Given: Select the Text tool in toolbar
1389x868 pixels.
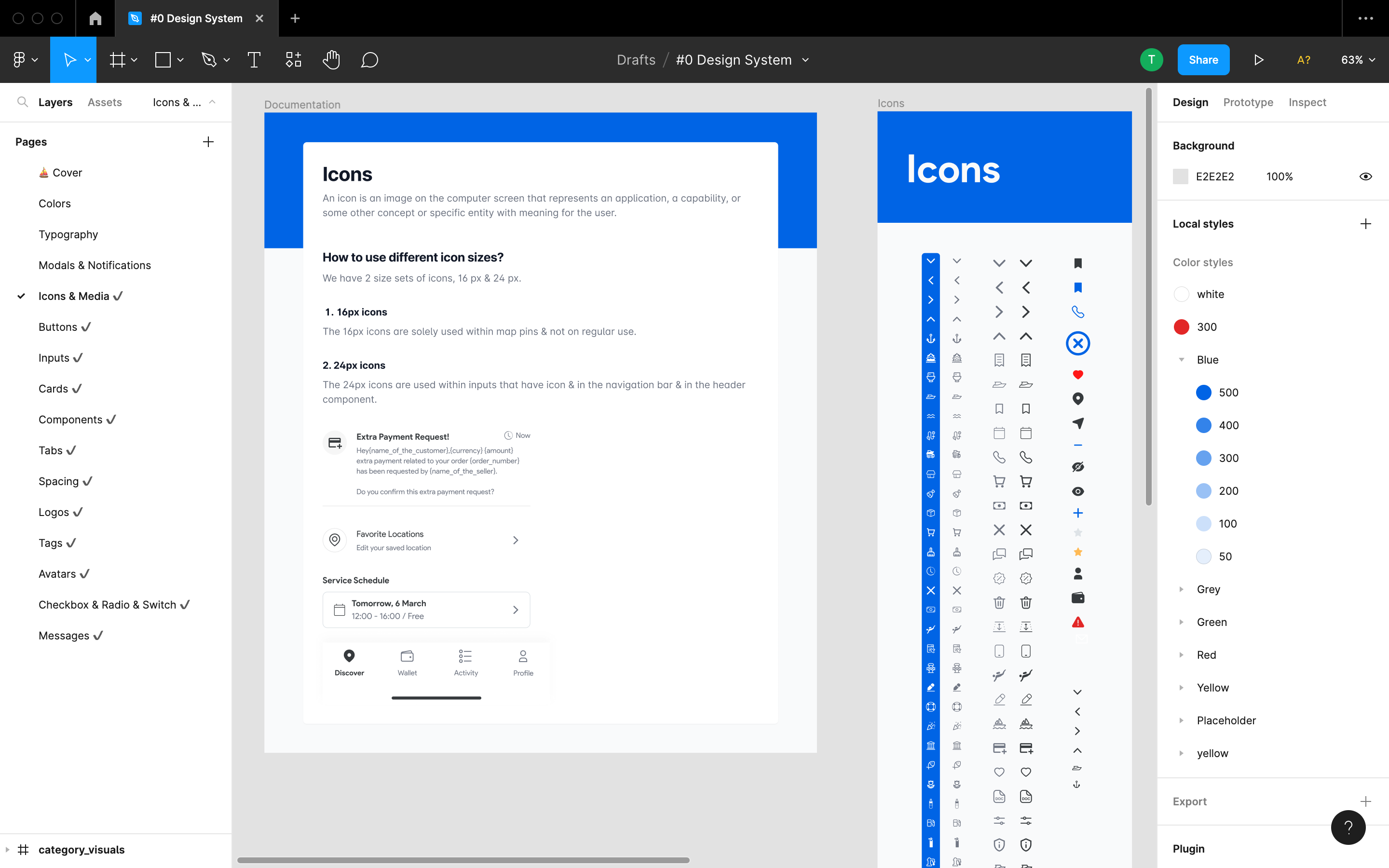Looking at the screenshot, I should 254,60.
